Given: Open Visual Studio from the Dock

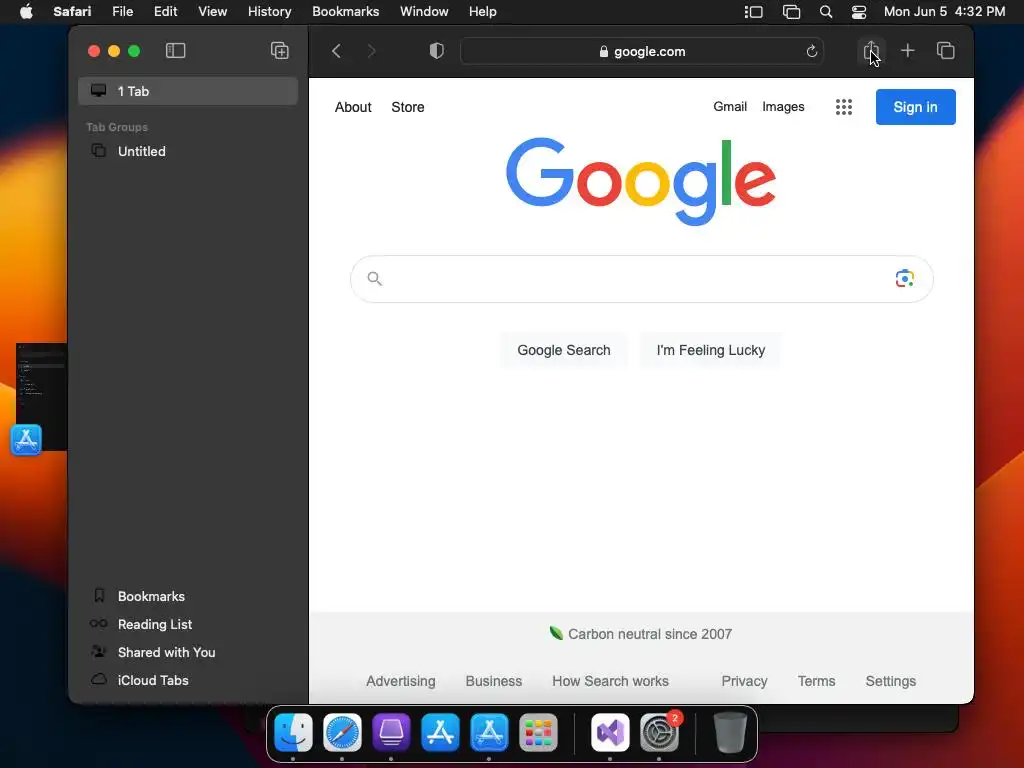Looking at the screenshot, I should tap(610, 732).
